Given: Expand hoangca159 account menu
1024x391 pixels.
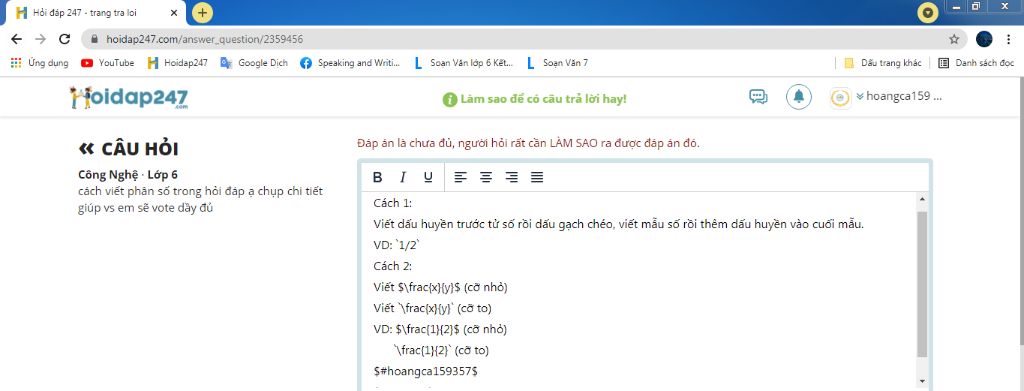Looking at the screenshot, I should [899, 97].
